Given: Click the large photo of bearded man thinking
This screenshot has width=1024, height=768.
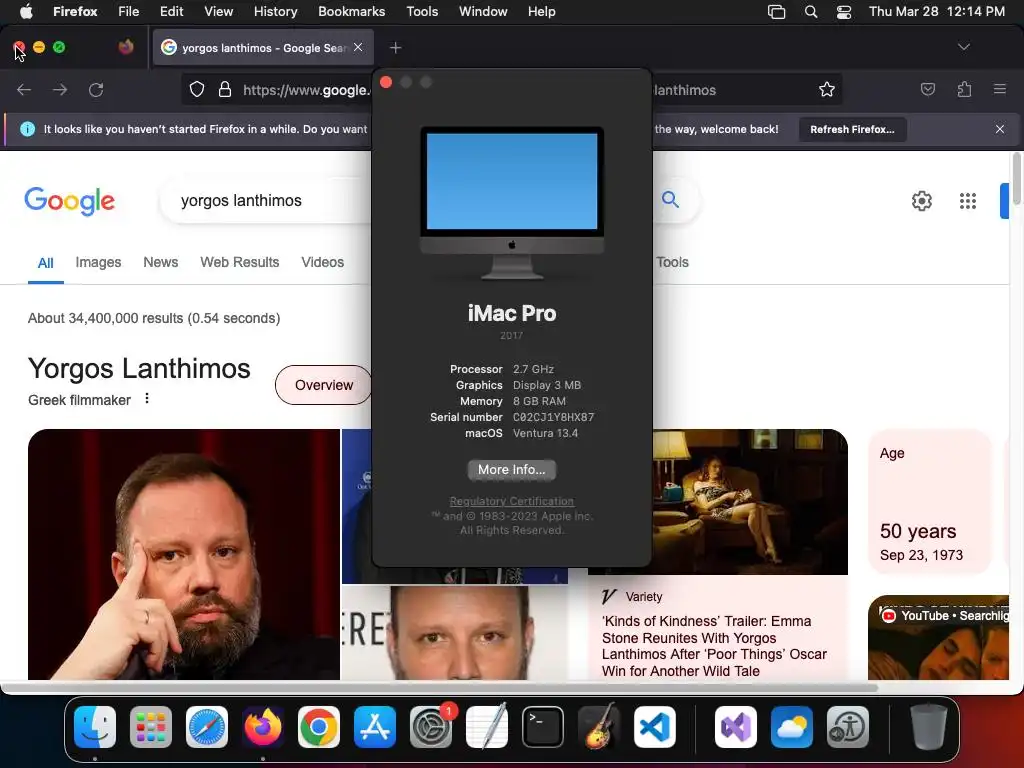Looking at the screenshot, I should [184, 554].
